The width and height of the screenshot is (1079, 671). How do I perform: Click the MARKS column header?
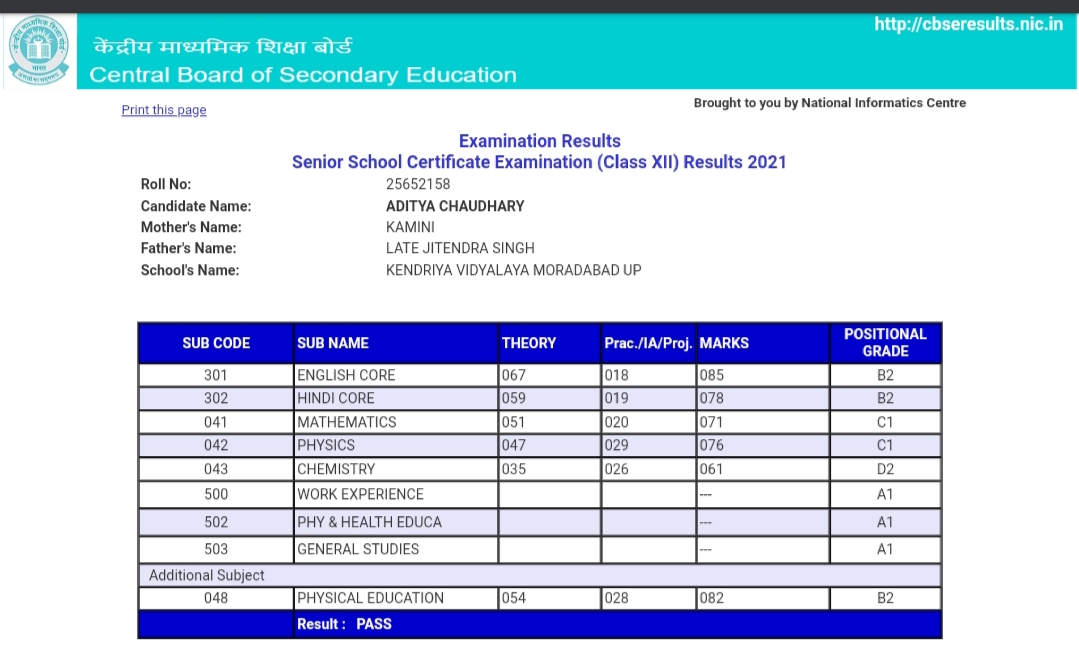tap(762, 343)
